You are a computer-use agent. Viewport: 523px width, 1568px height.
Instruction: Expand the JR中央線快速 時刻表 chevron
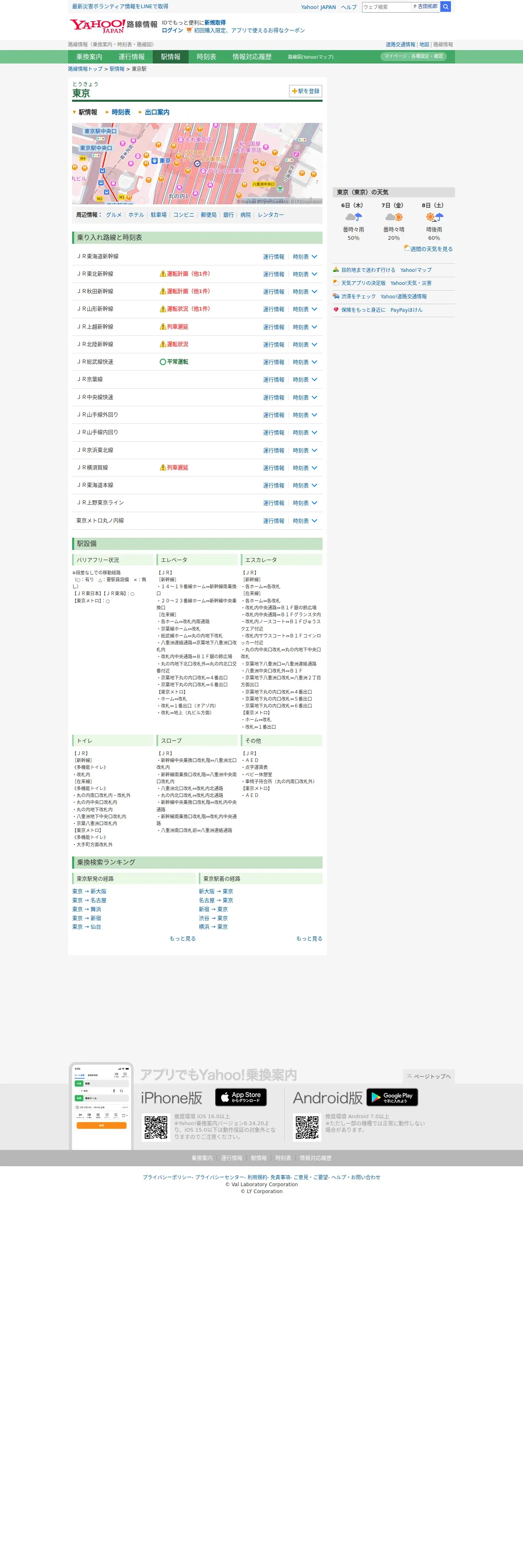coord(315,397)
